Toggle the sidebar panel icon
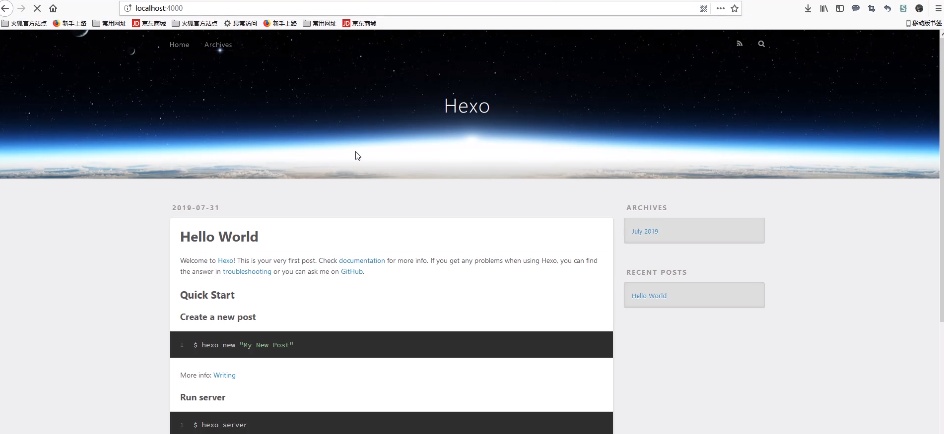The height and width of the screenshot is (434, 944). tap(840, 8)
